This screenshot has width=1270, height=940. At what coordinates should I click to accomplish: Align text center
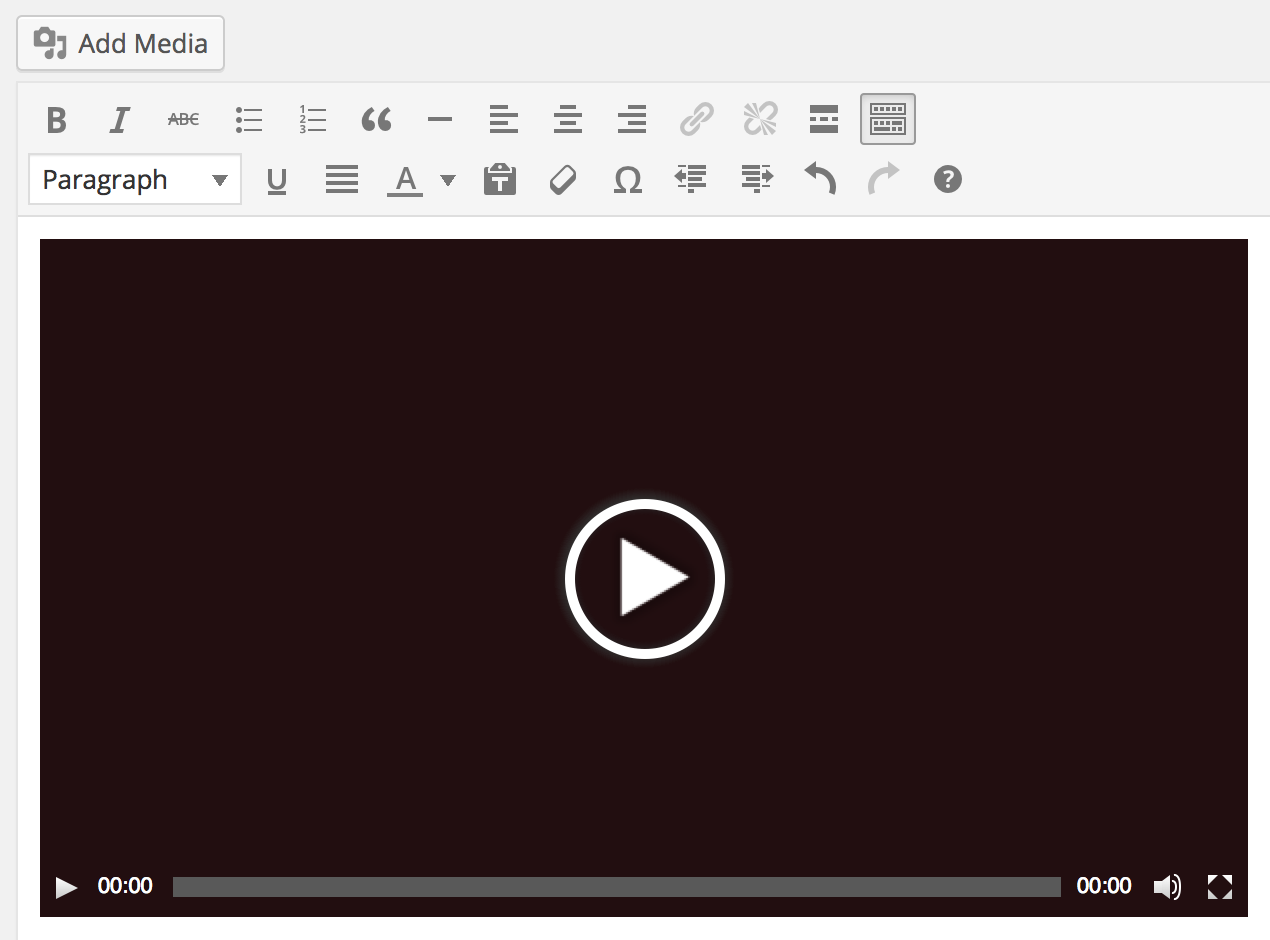coord(568,120)
